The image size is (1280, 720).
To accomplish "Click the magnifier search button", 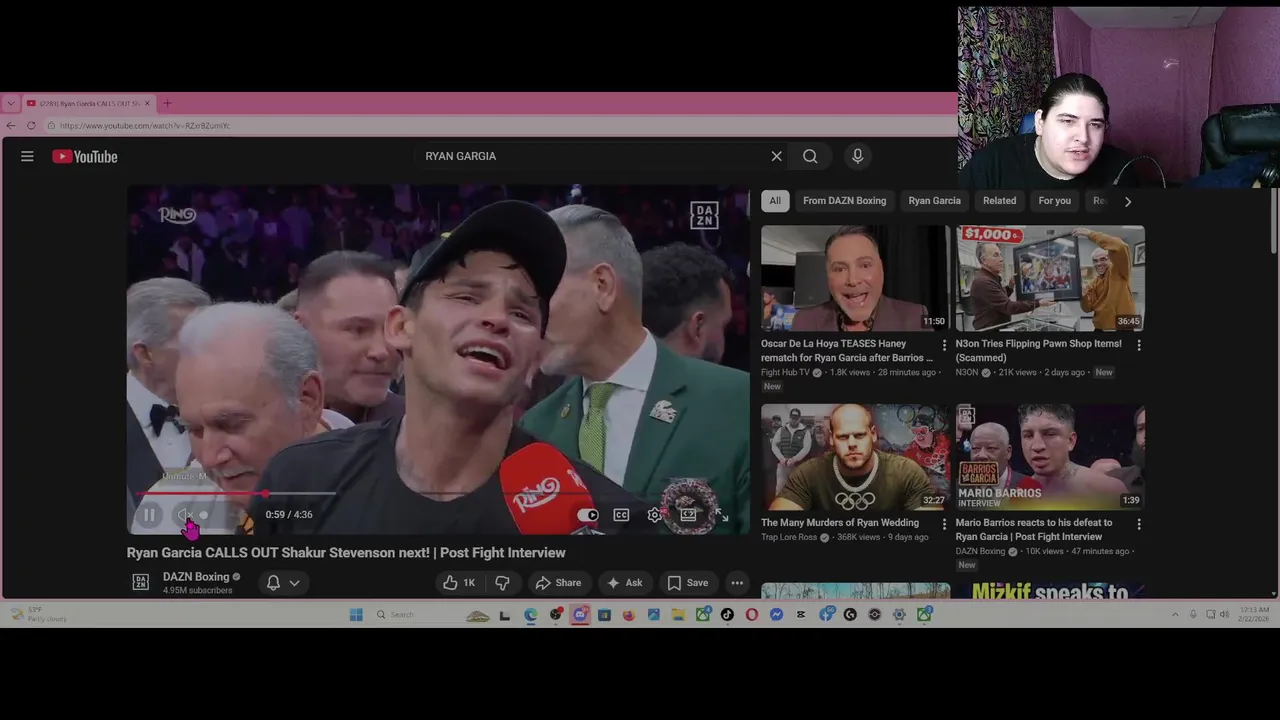I will point(810,156).
